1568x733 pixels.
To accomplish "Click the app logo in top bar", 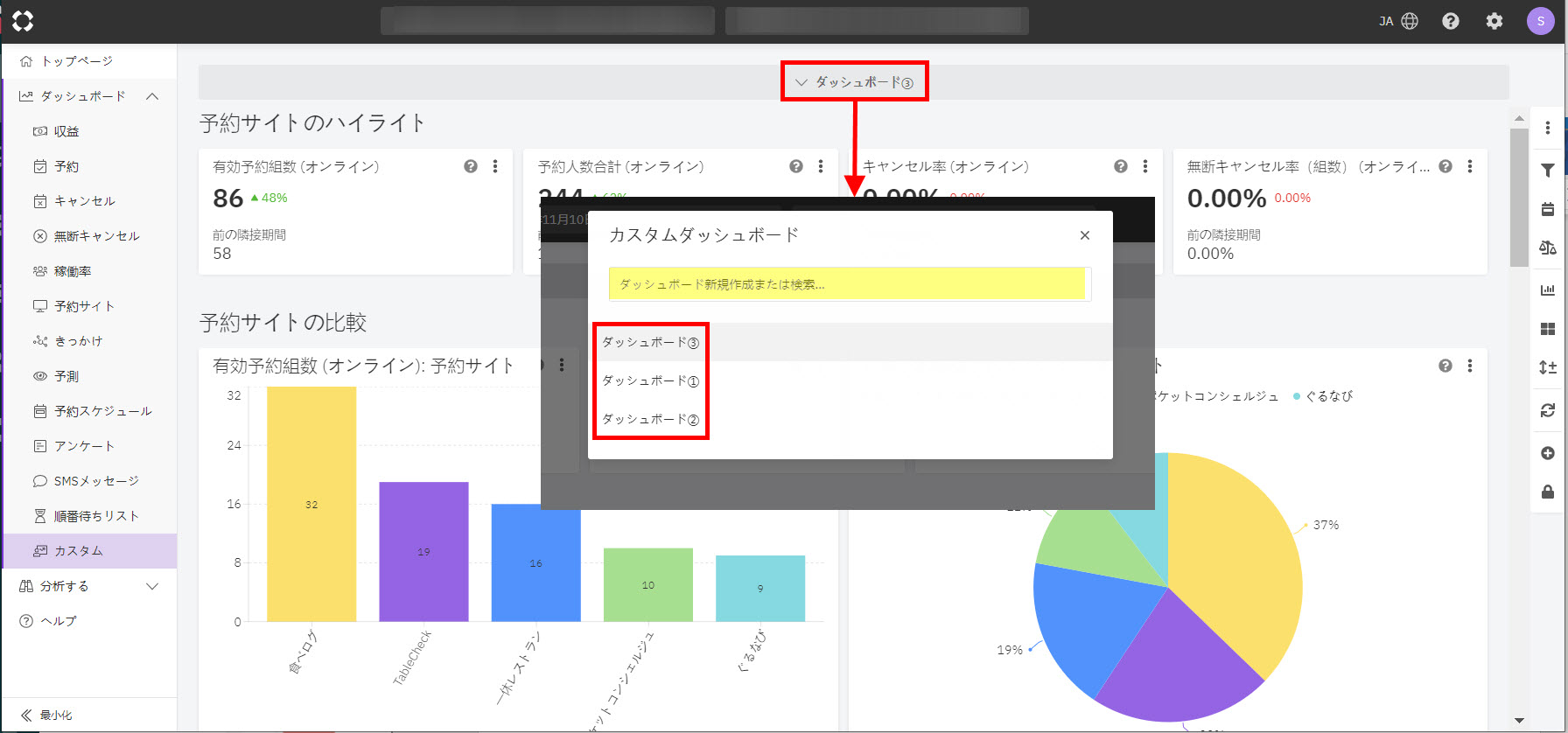I will click(x=23, y=21).
